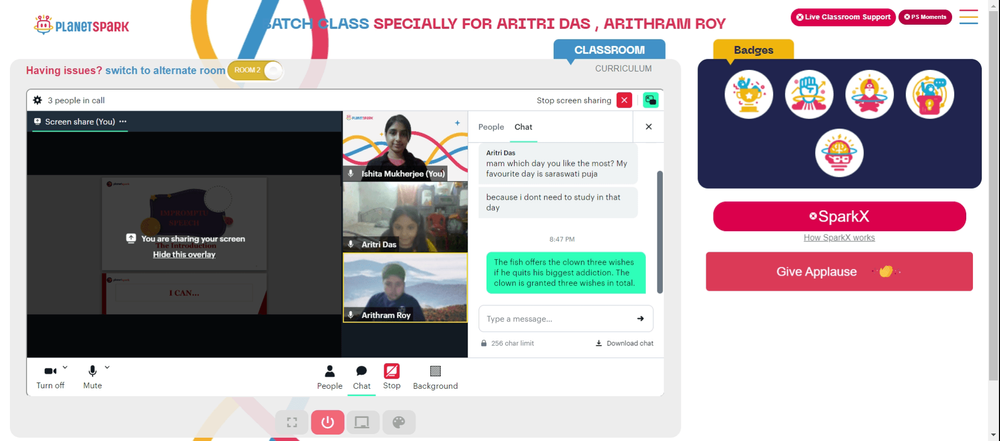Mute the microphone
Screen dimensions: 1000x441
coord(92,378)
